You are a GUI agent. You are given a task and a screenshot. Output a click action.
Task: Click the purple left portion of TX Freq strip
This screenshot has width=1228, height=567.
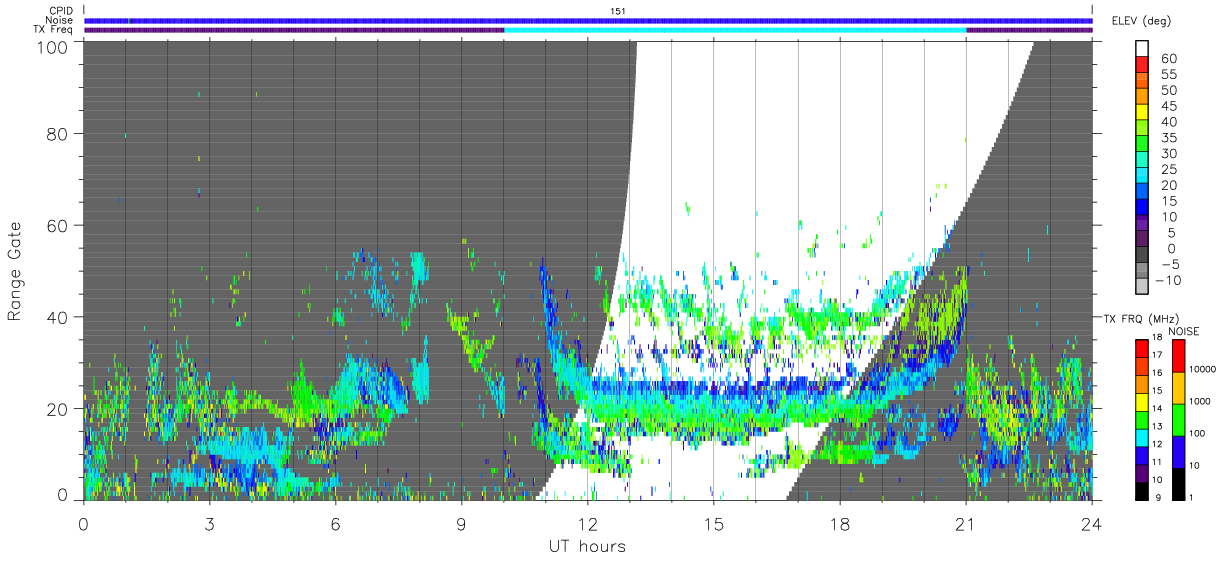(294, 30)
